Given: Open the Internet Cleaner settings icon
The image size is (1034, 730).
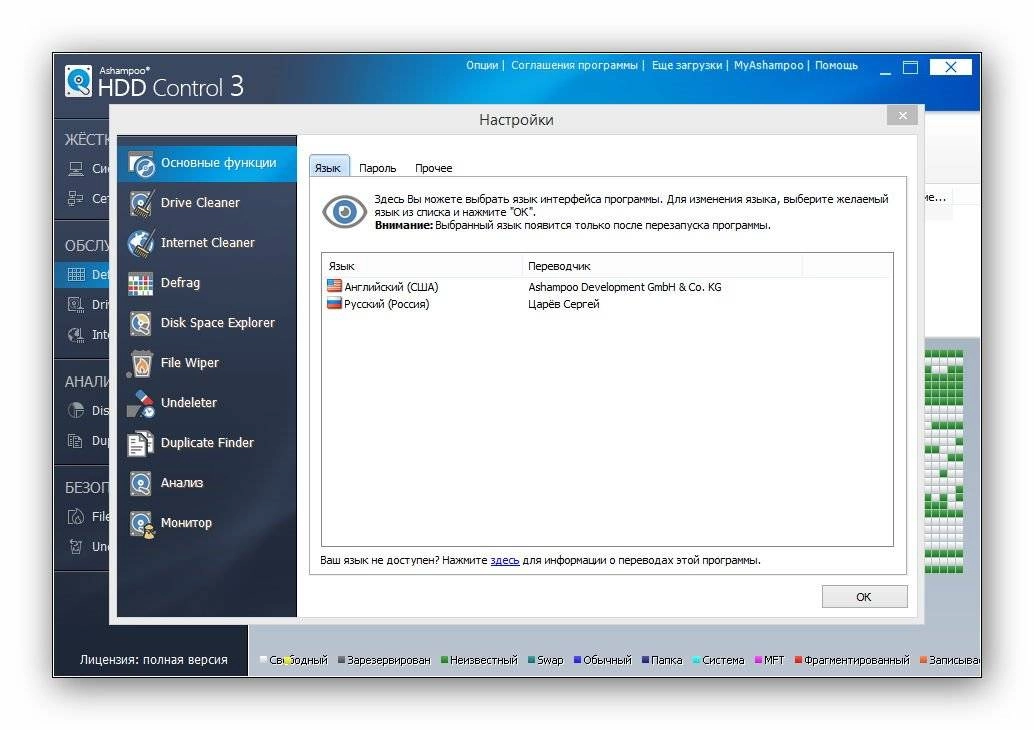Looking at the screenshot, I should [x=141, y=243].
